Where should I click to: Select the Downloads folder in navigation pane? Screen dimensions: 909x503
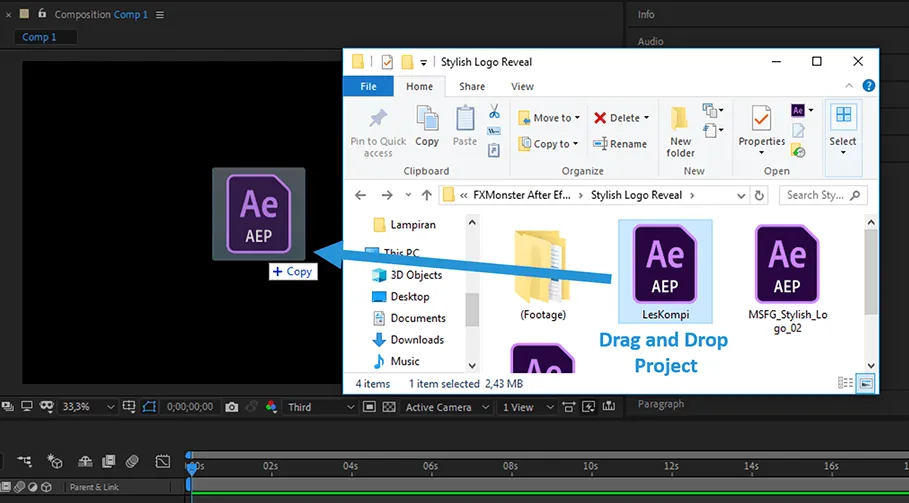point(409,340)
